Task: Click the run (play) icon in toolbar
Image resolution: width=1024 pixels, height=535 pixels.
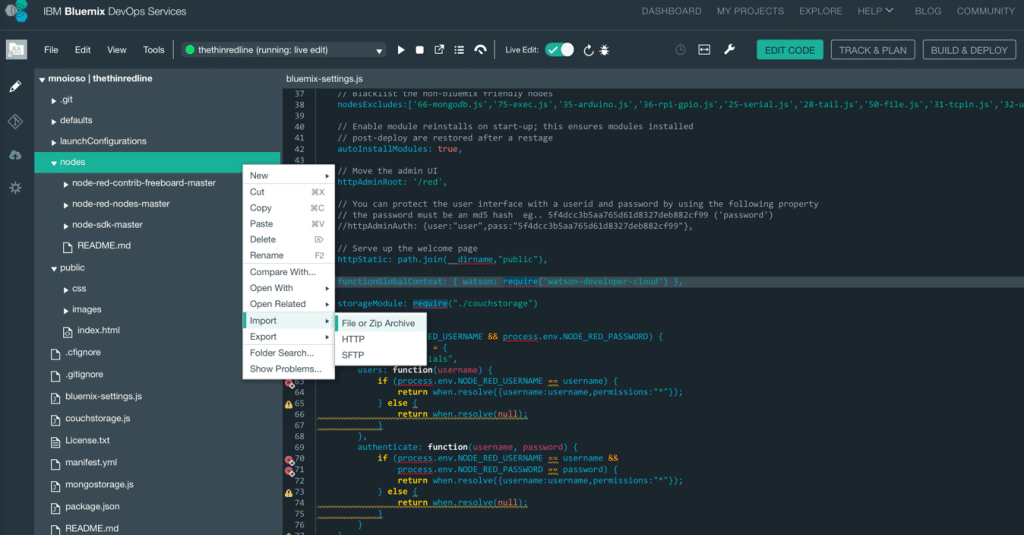Action: [x=401, y=50]
